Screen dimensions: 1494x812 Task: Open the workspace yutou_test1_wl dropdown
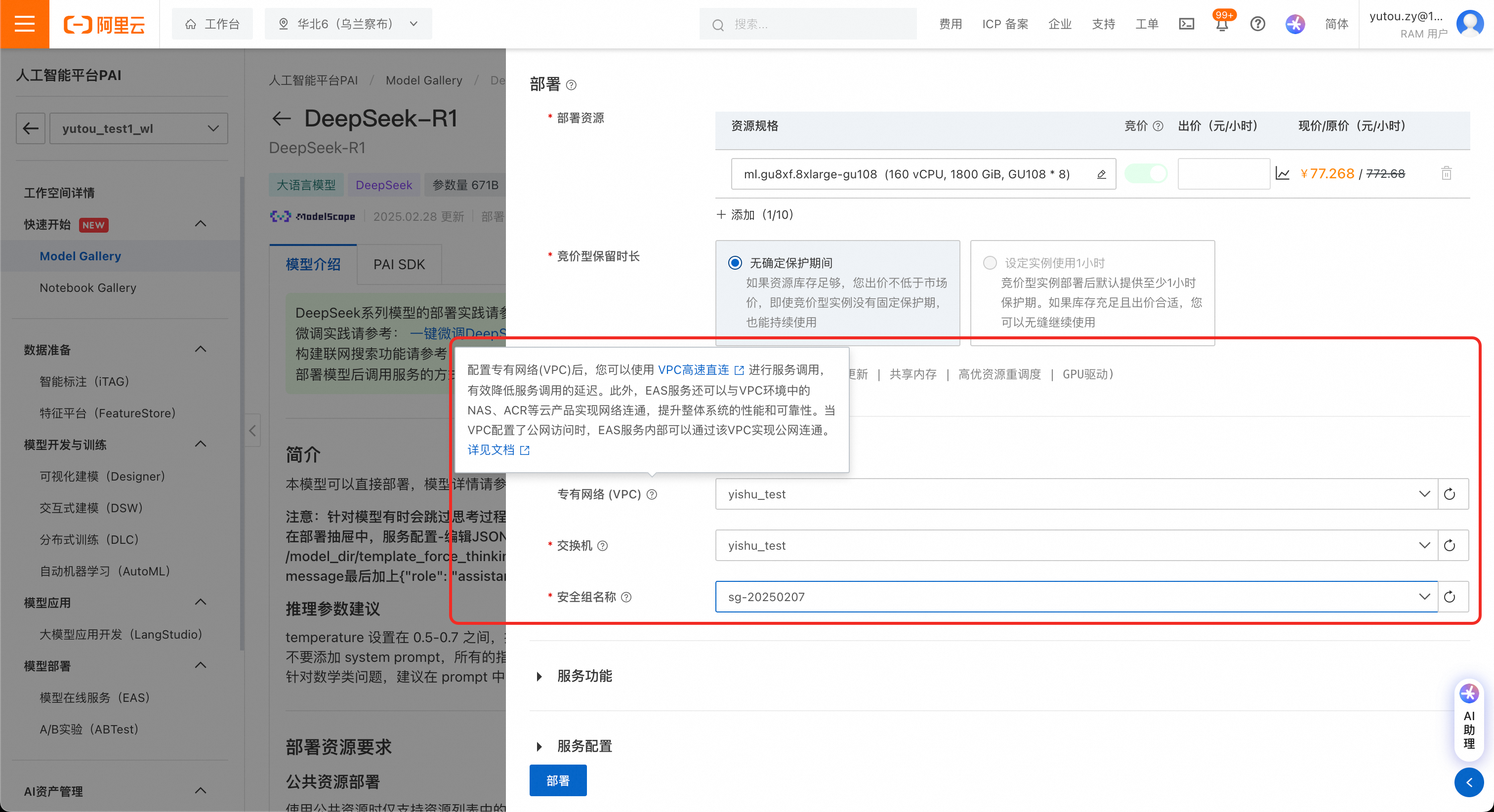pos(139,128)
